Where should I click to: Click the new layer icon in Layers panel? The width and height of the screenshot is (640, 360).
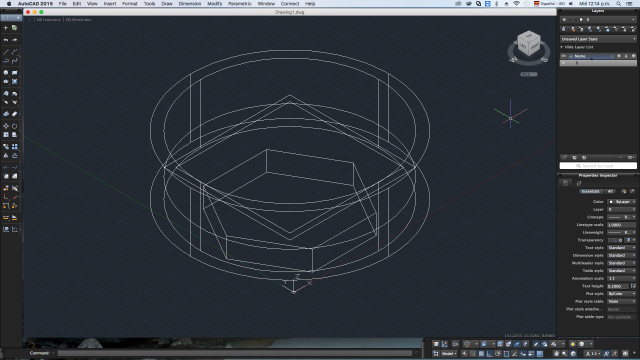pos(564,158)
